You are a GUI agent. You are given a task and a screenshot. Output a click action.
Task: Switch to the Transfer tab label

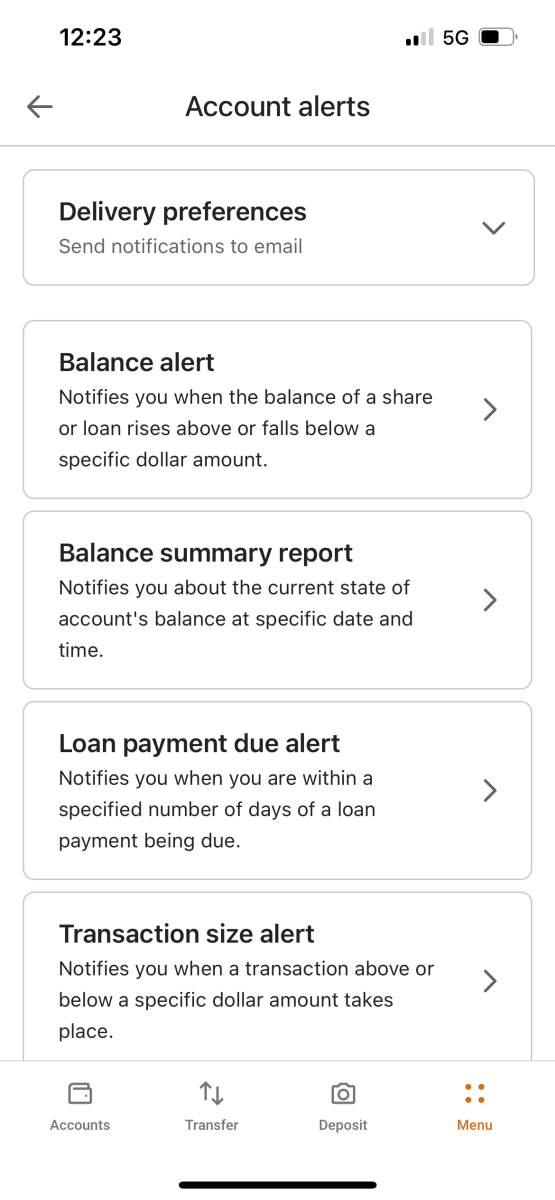[x=212, y=1125]
